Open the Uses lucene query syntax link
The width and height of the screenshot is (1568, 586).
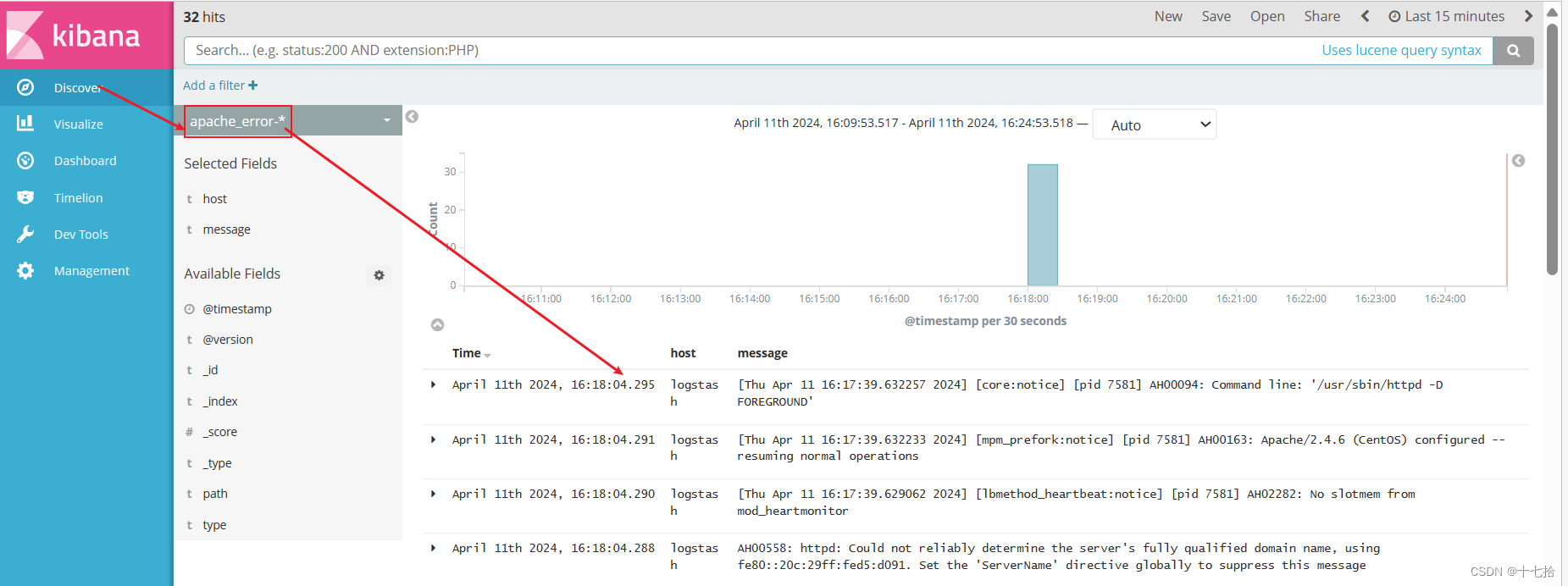(x=1401, y=50)
